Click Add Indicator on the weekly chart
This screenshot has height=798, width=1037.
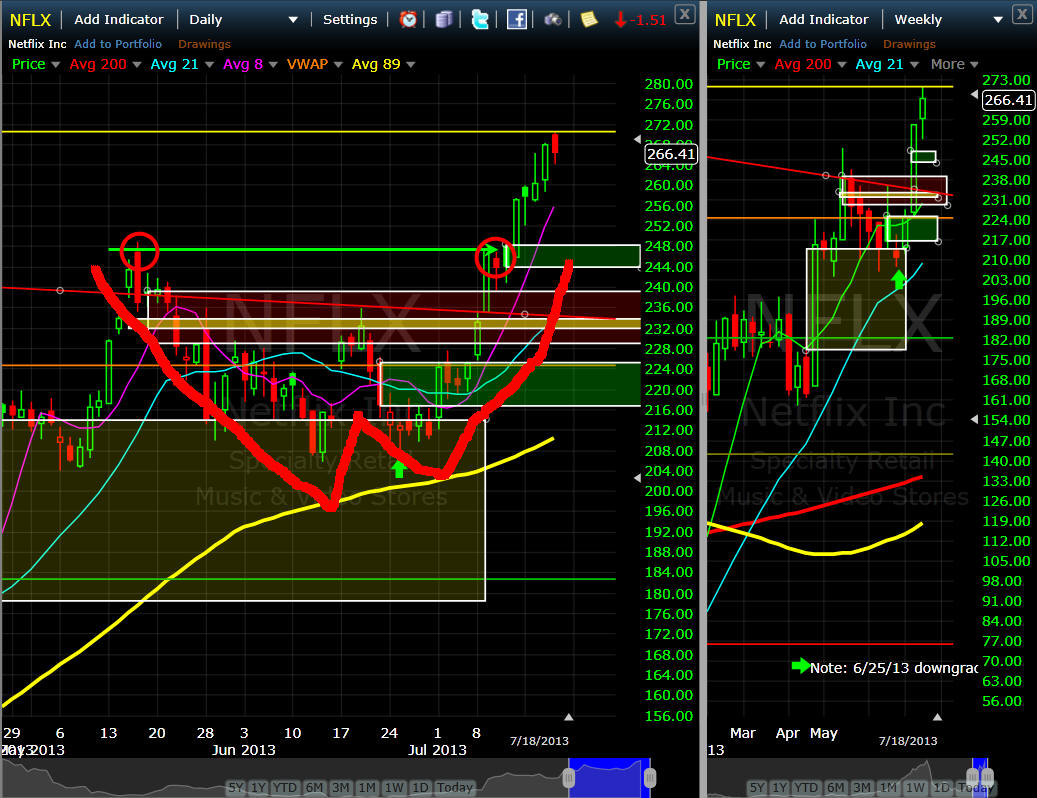coord(823,19)
